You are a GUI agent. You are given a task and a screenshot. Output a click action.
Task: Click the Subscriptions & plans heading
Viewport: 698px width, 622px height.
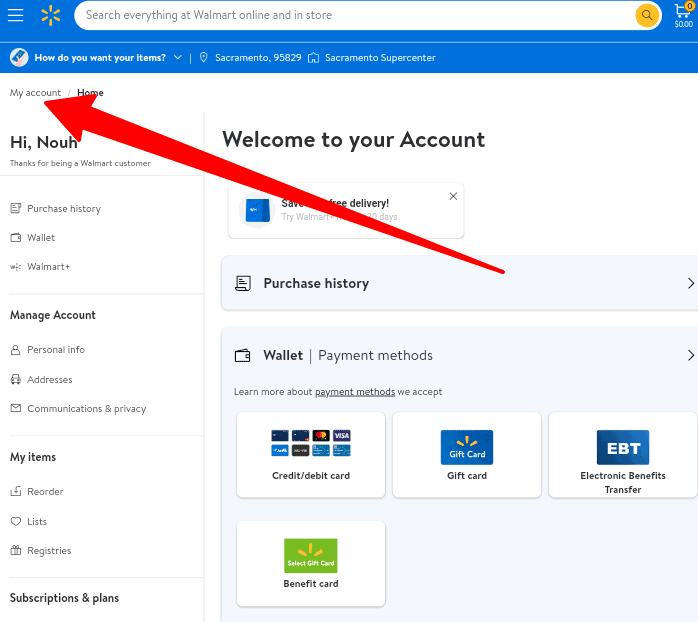(64, 598)
